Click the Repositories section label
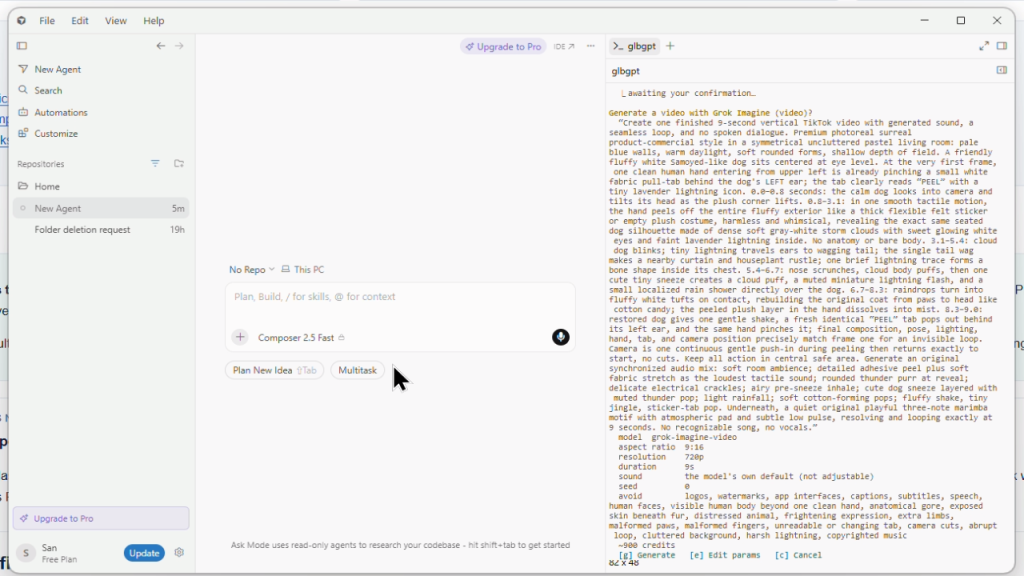The image size is (1024, 576). coord(40,164)
